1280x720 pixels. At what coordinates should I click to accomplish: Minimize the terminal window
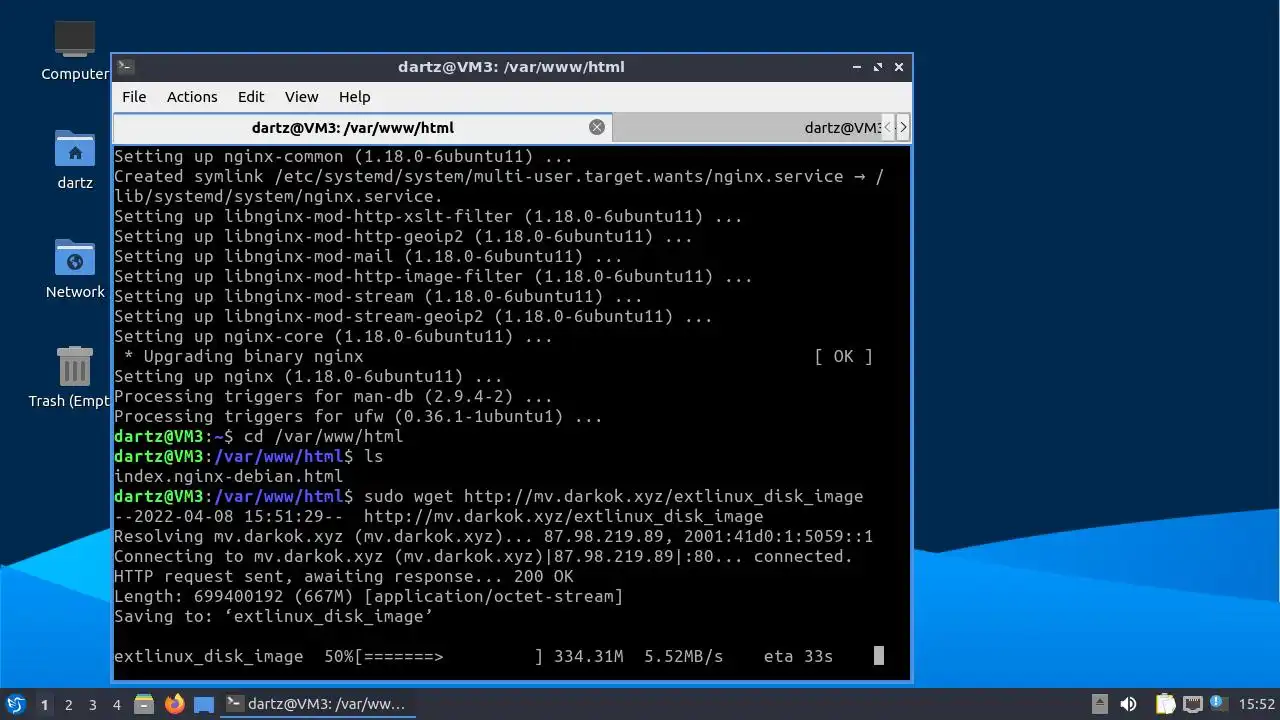[x=857, y=67]
